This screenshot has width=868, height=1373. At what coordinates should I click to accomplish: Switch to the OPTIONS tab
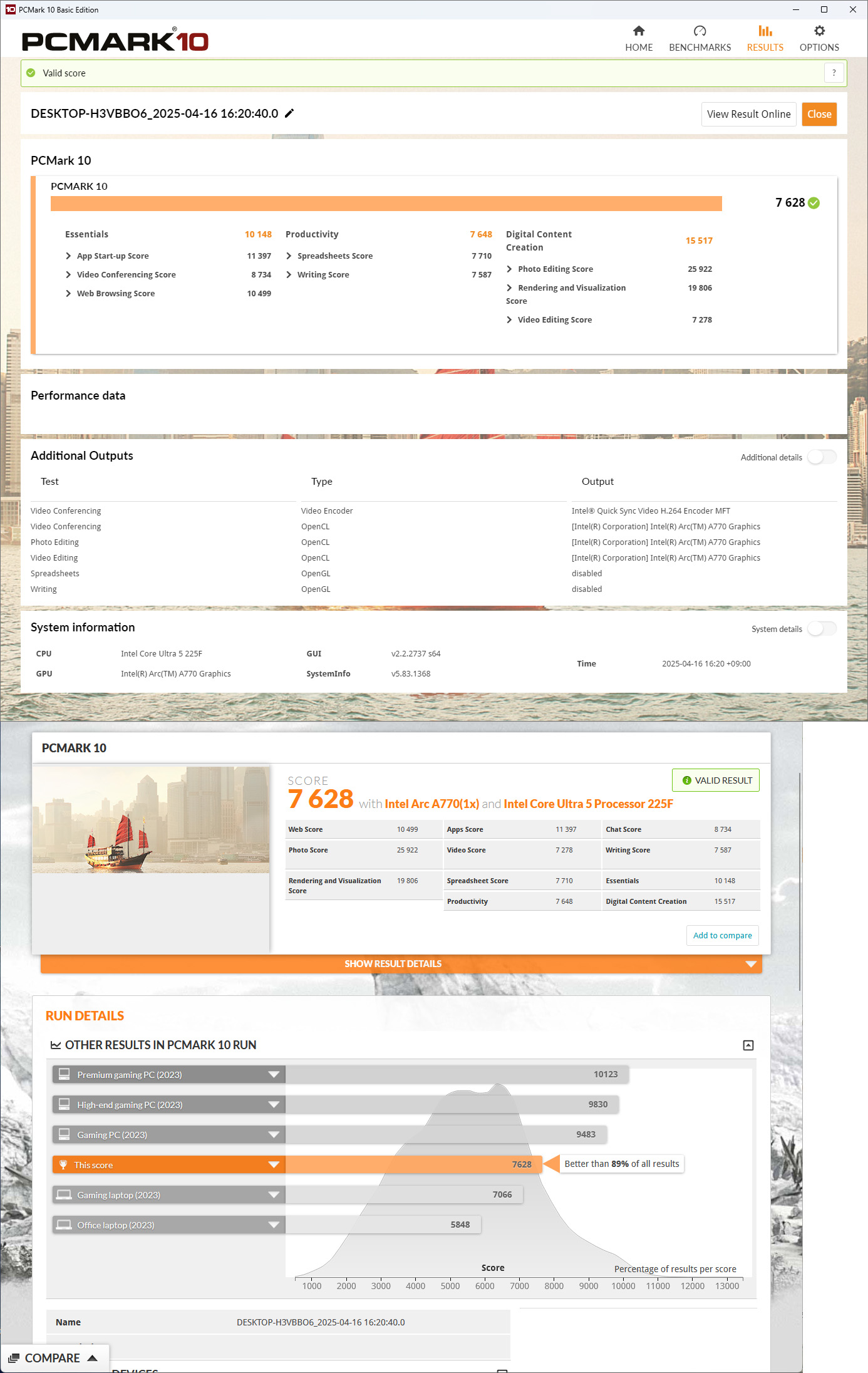(x=819, y=39)
